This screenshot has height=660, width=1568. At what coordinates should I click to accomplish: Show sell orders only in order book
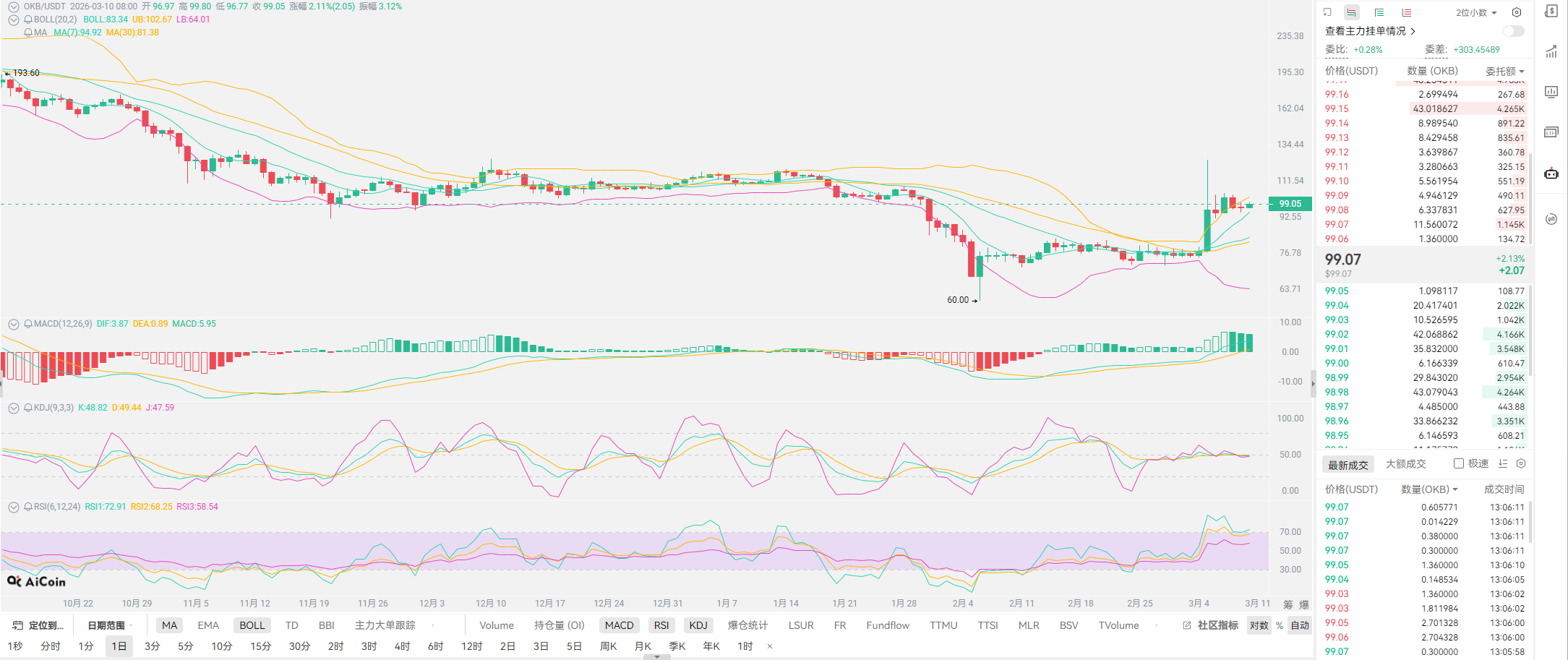tap(1406, 12)
